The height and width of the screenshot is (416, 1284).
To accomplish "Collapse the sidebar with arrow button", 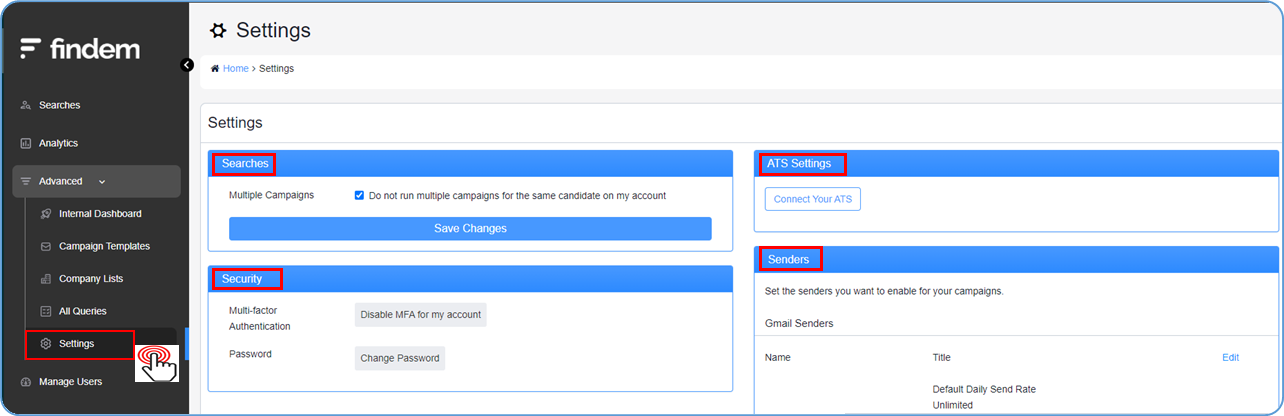I will (x=187, y=65).
